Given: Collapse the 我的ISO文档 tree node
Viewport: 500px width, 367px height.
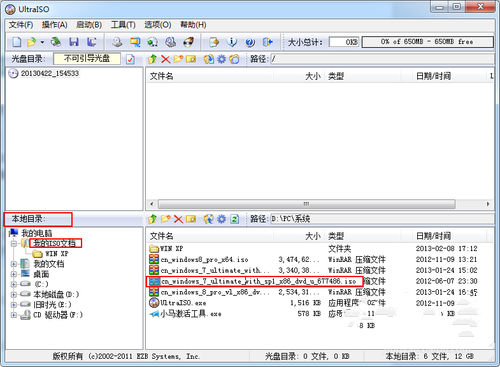Looking at the screenshot, I should click(x=14, y=244).
